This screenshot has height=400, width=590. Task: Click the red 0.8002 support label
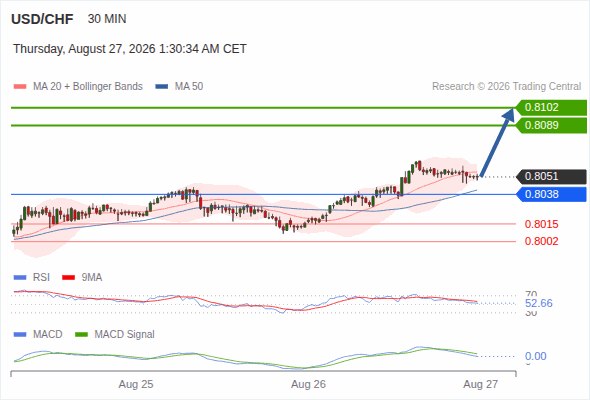(541, 241)
